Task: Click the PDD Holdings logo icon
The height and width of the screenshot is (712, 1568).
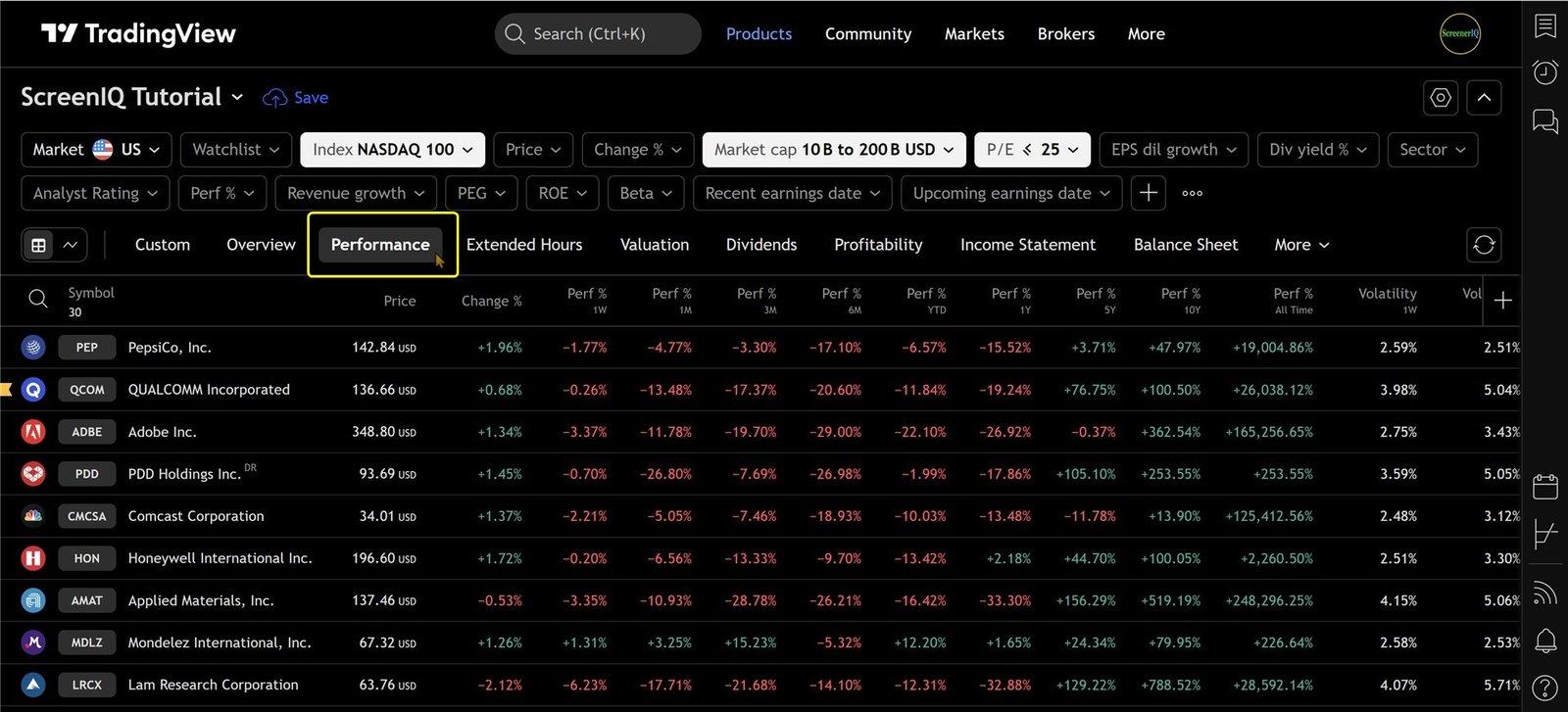Action: pos(33,473)
